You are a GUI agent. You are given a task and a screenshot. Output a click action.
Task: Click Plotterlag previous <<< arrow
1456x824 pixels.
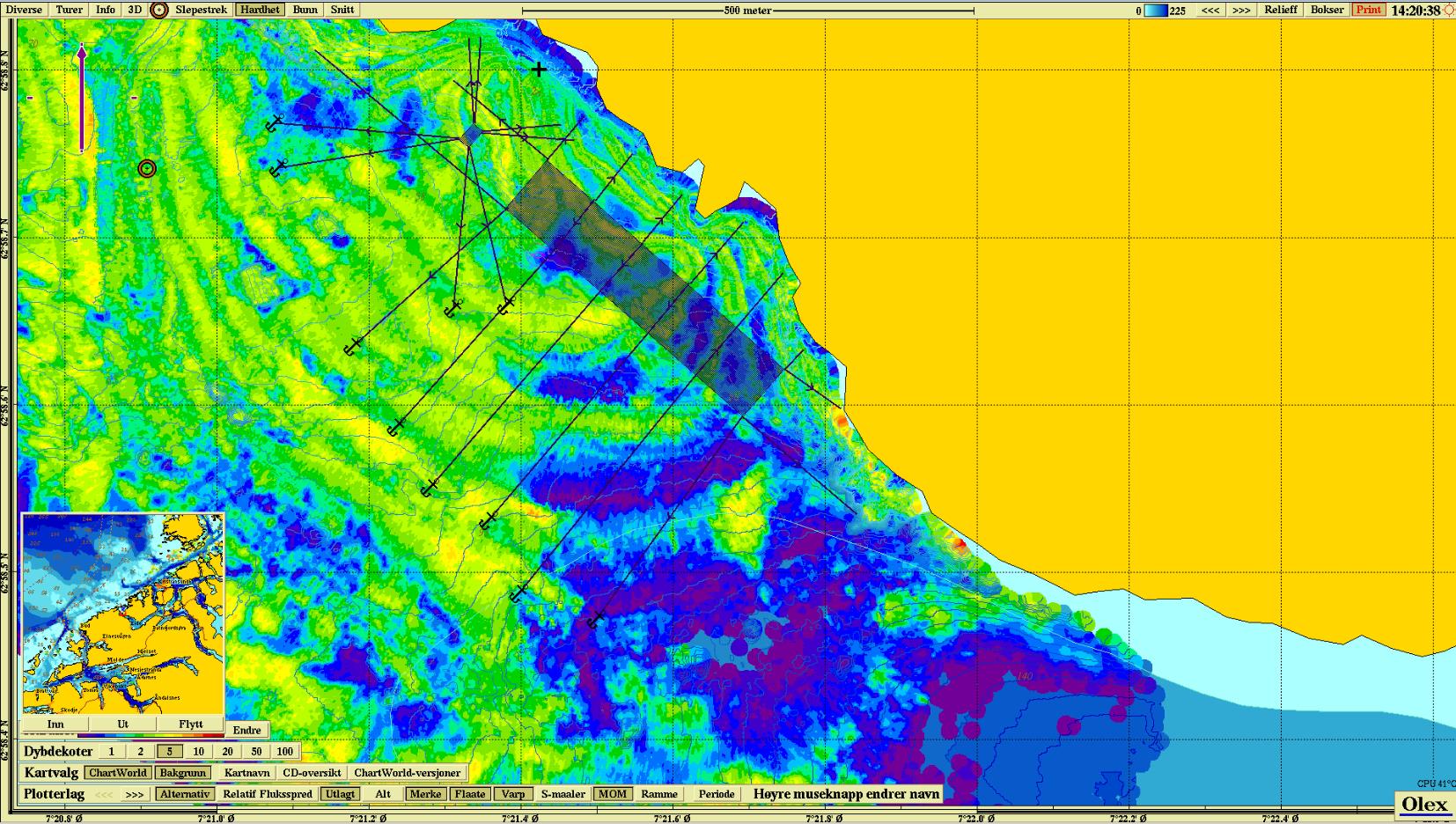click(104, 794)
